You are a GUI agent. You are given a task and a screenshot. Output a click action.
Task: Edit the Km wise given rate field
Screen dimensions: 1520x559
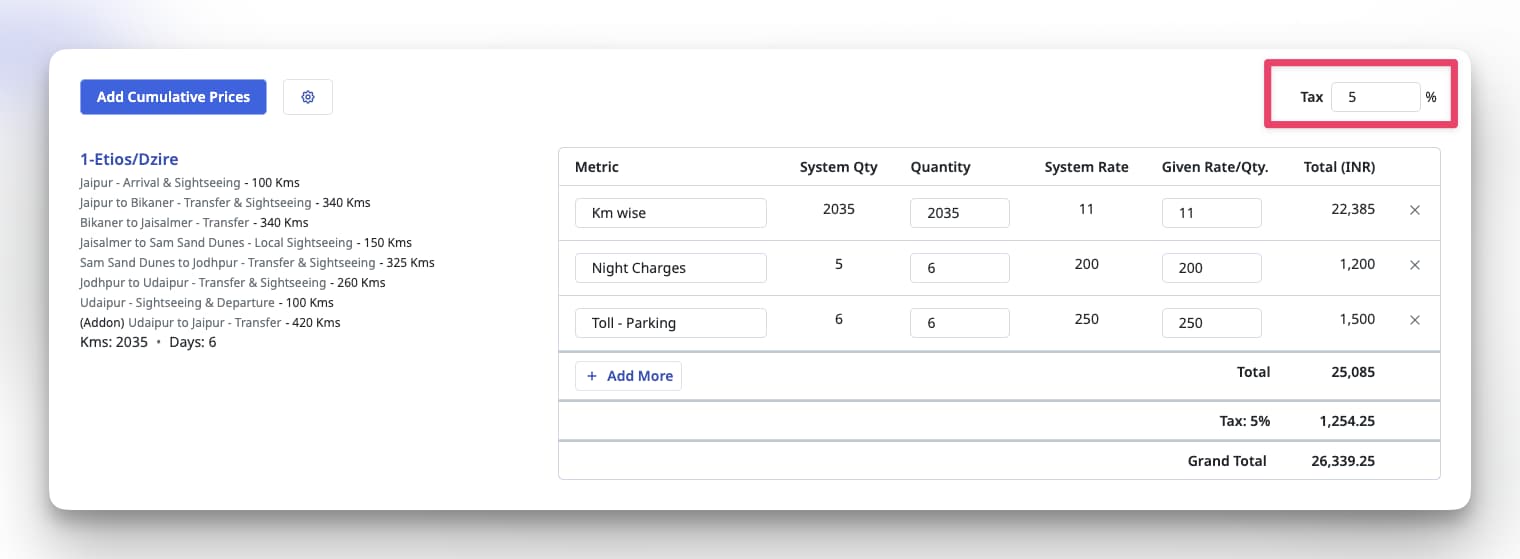pyautogui.click(x=1211, y=213)
